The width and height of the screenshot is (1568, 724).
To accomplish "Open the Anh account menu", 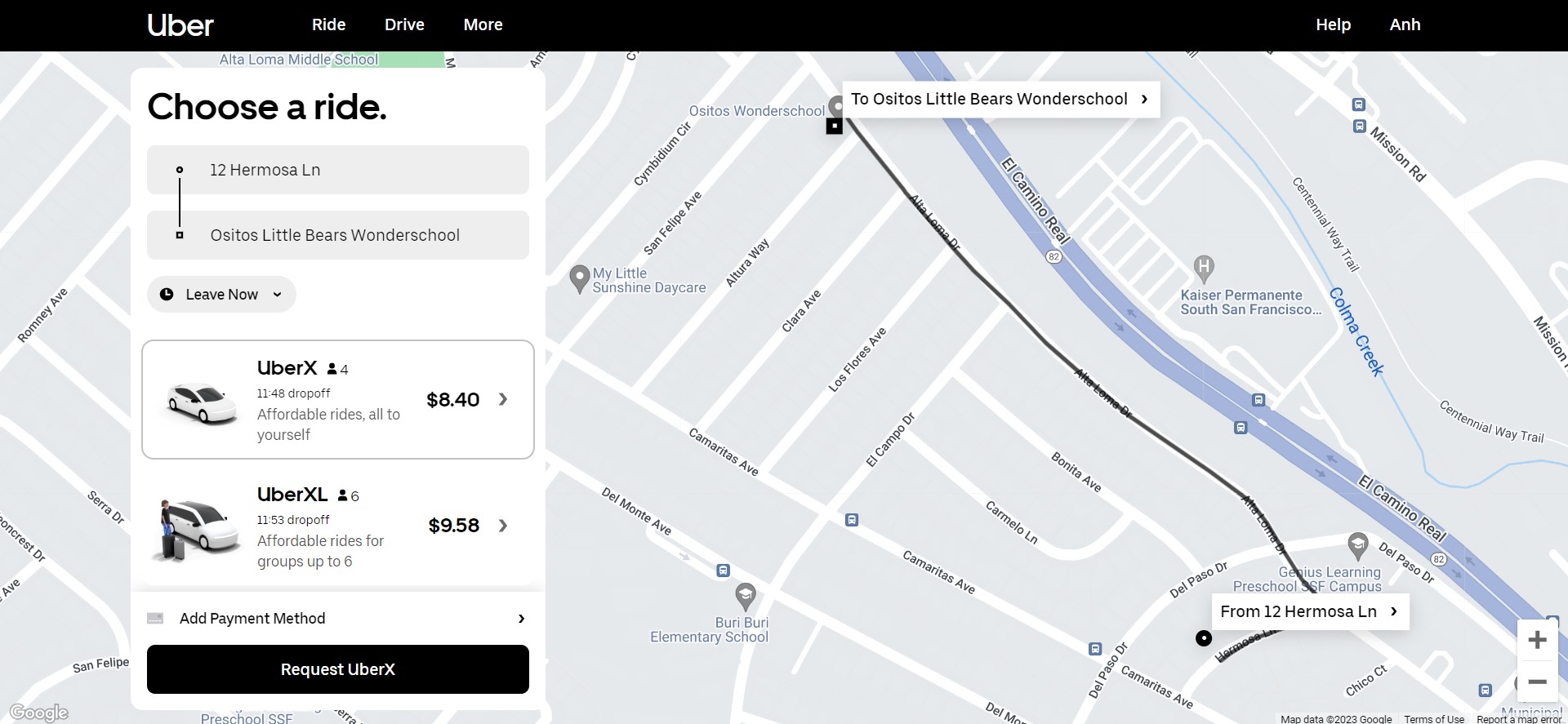I will 1405,24.
